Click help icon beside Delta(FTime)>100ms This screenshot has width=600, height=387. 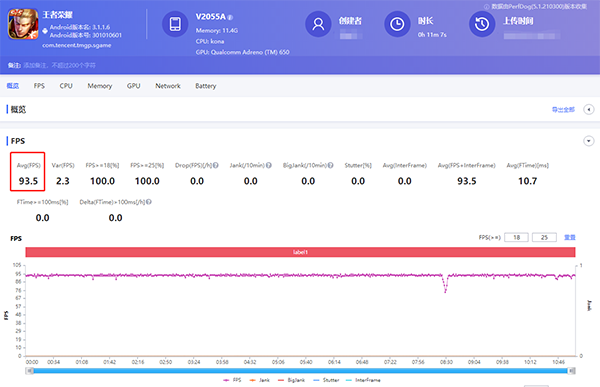tap(149, 202)
